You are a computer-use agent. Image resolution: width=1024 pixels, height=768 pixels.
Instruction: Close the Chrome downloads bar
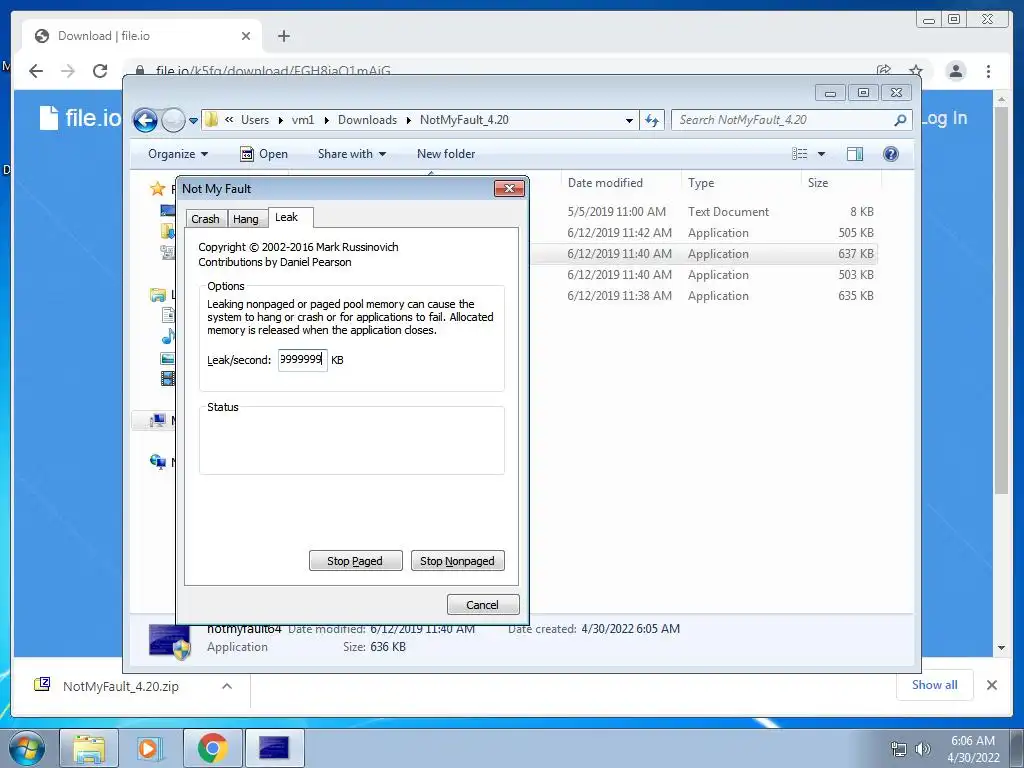[x=991, y=685]
